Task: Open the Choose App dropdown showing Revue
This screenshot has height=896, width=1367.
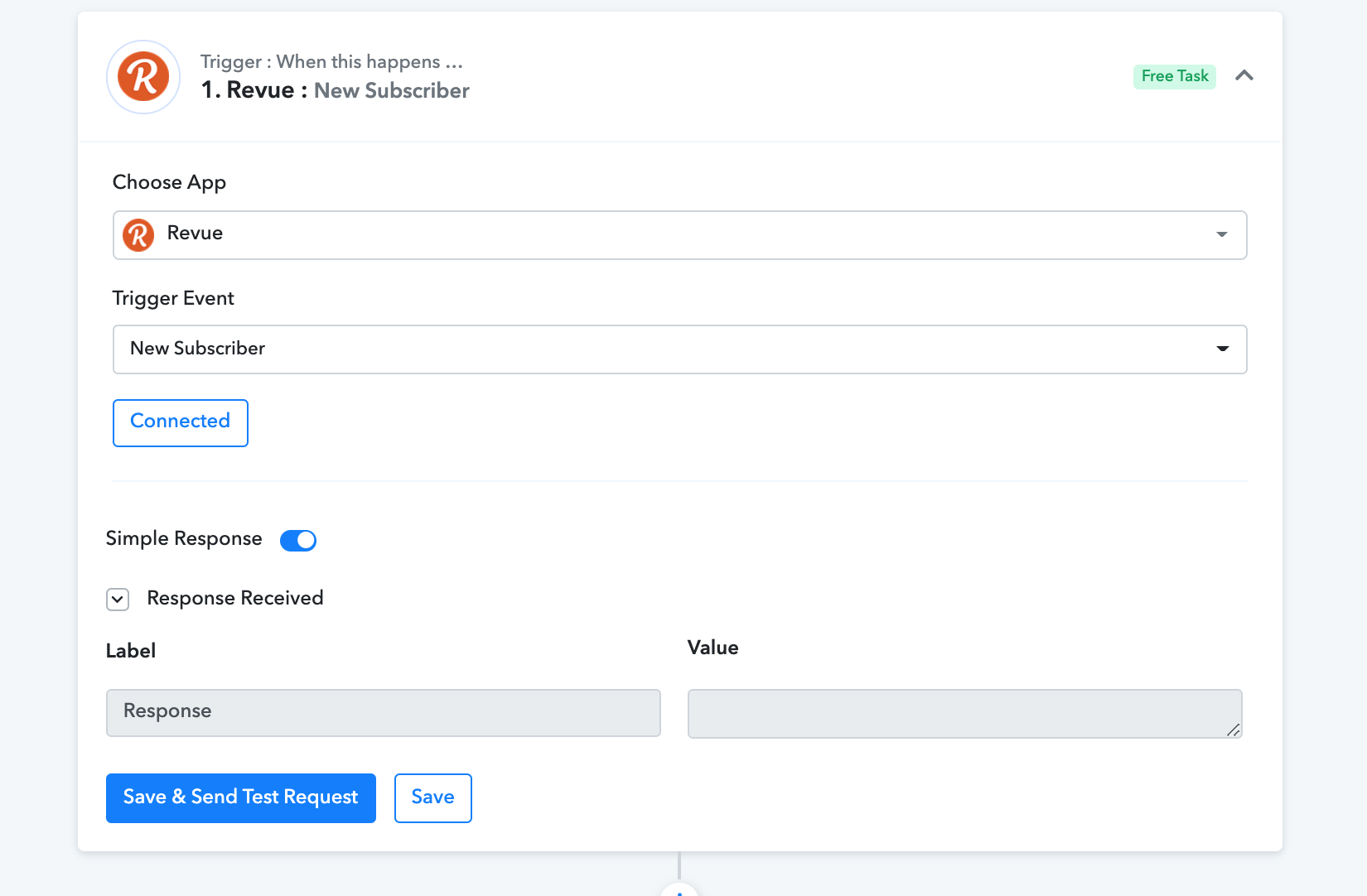Action: pyautogui.click(x=679, y=235)
